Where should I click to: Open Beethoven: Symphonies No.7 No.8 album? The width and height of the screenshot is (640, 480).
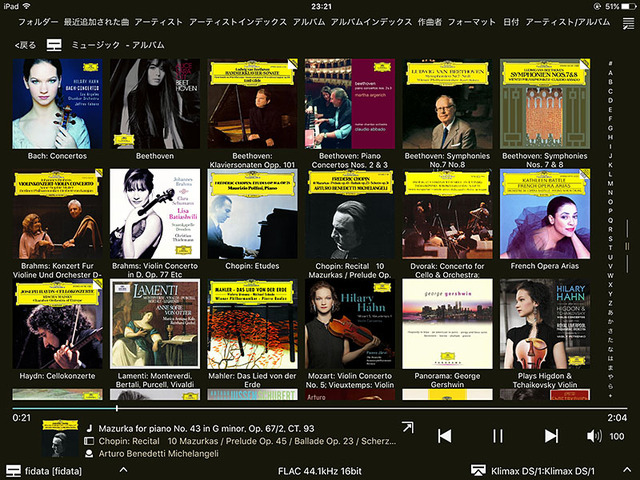click(447, 104)
